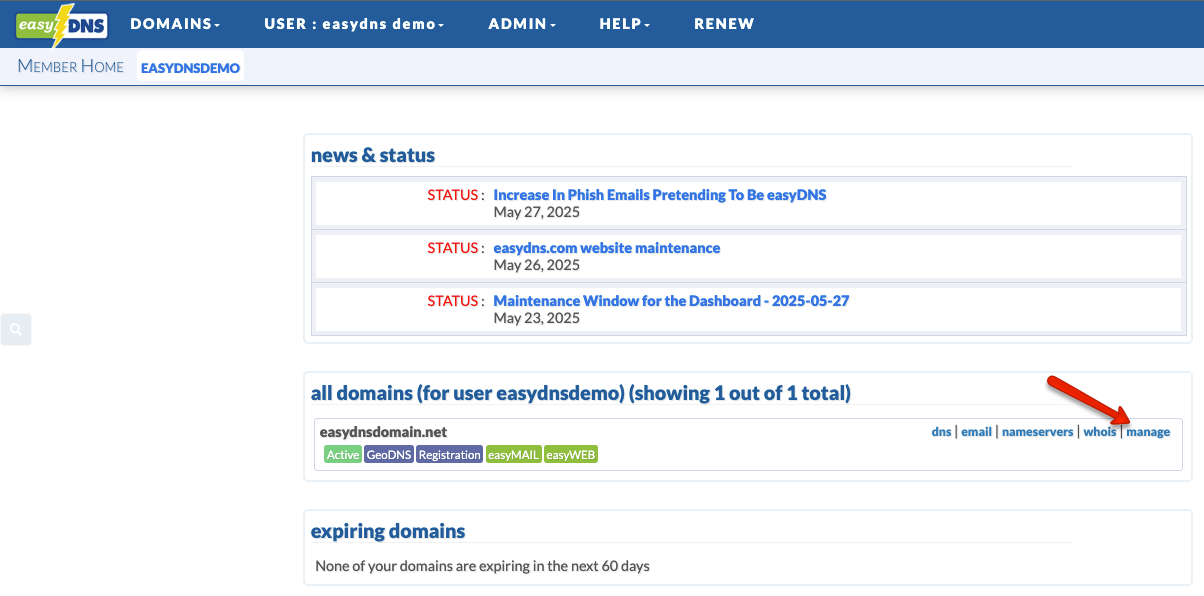Open dns settings for easydnsdomain.net
1204x596 pixels.
[941, 432]
